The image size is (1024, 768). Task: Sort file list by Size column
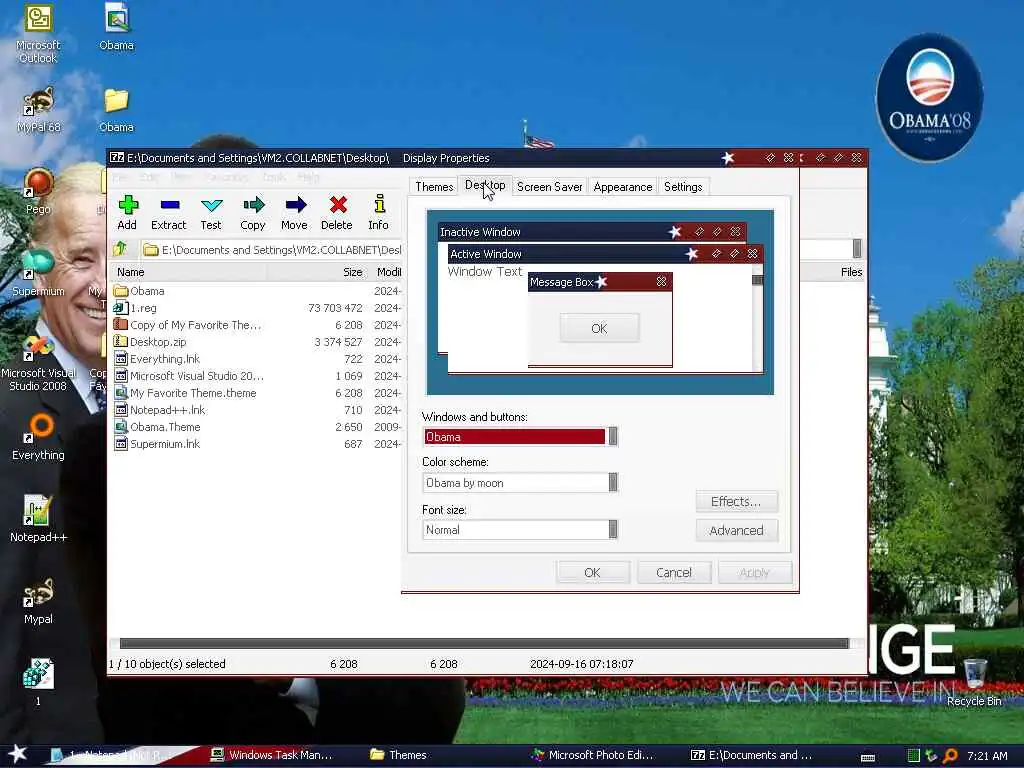pyautogui.click(x=317, y=272)
